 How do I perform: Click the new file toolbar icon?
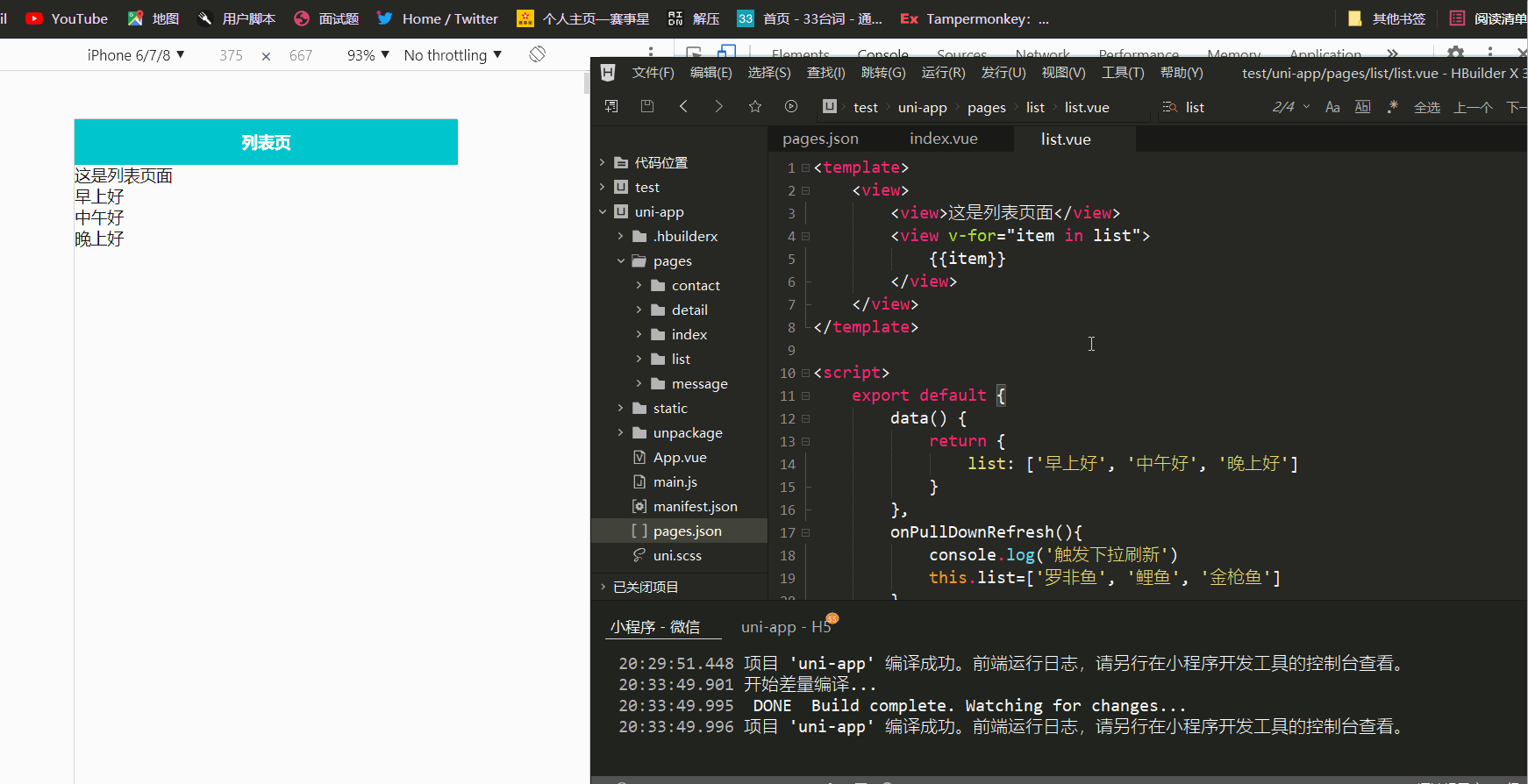611,106
